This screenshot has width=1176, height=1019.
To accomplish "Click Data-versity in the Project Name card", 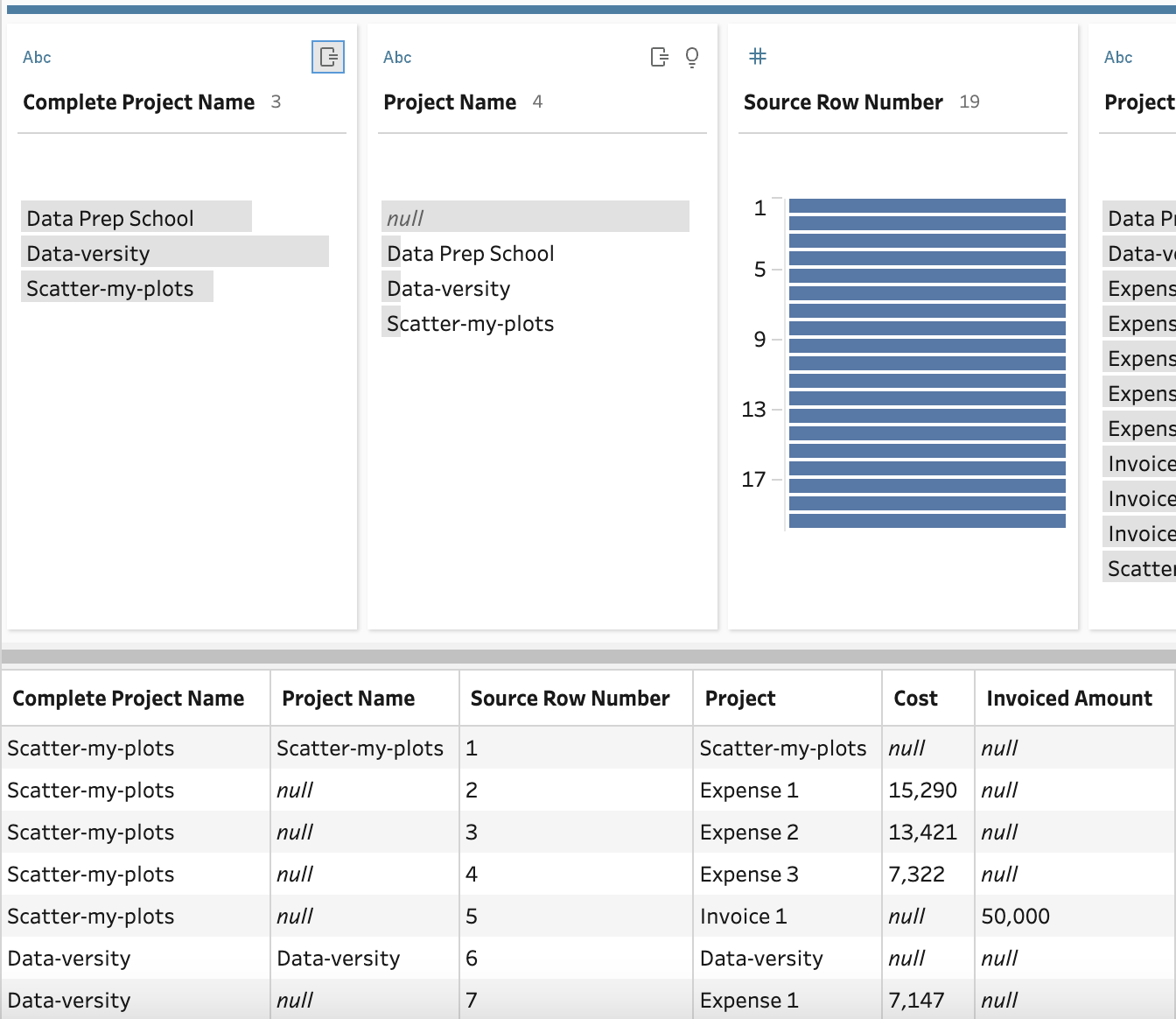I will tap(448, 287).
